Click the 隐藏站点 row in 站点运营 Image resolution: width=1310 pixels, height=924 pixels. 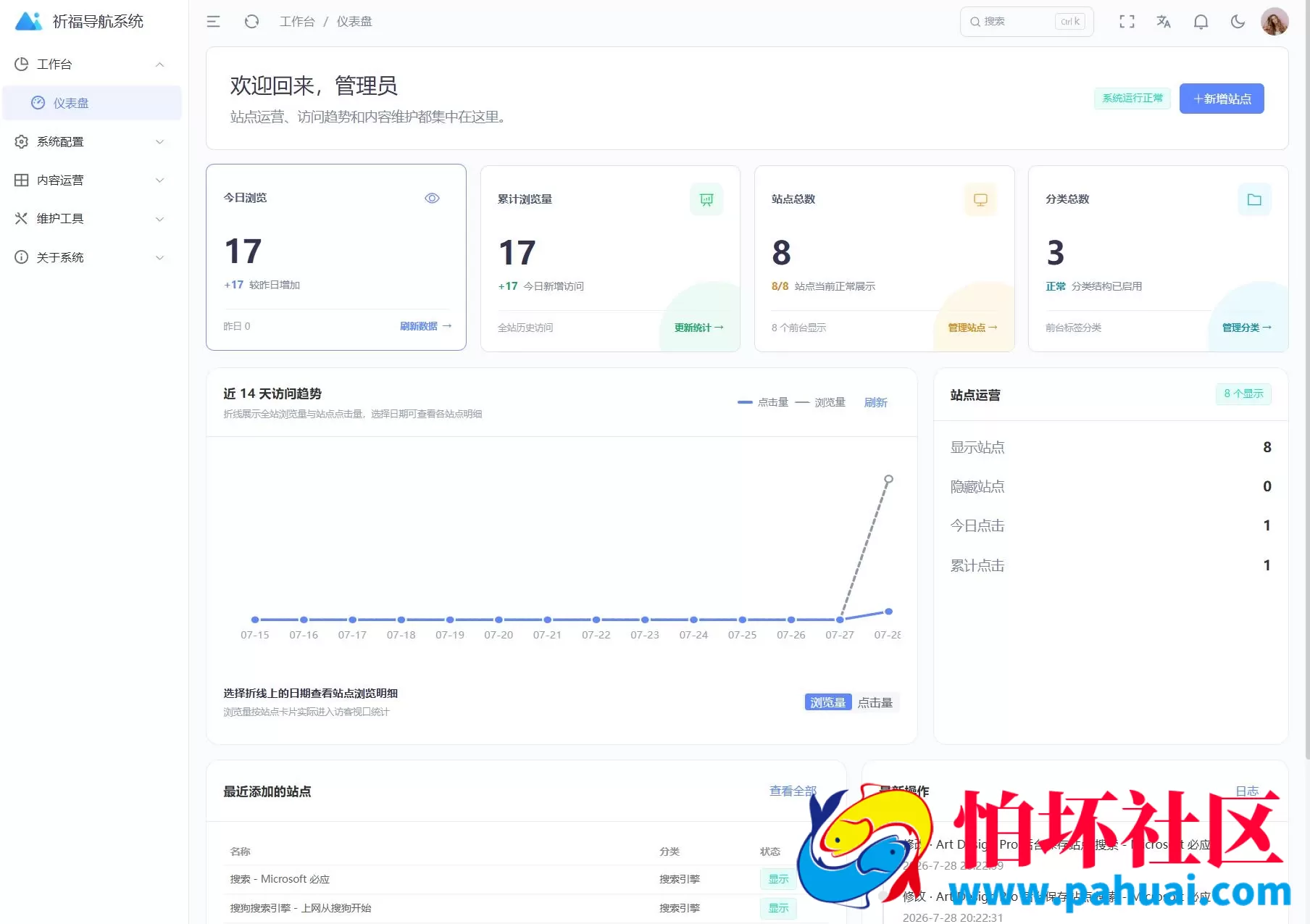click(x=1111, y=486)
